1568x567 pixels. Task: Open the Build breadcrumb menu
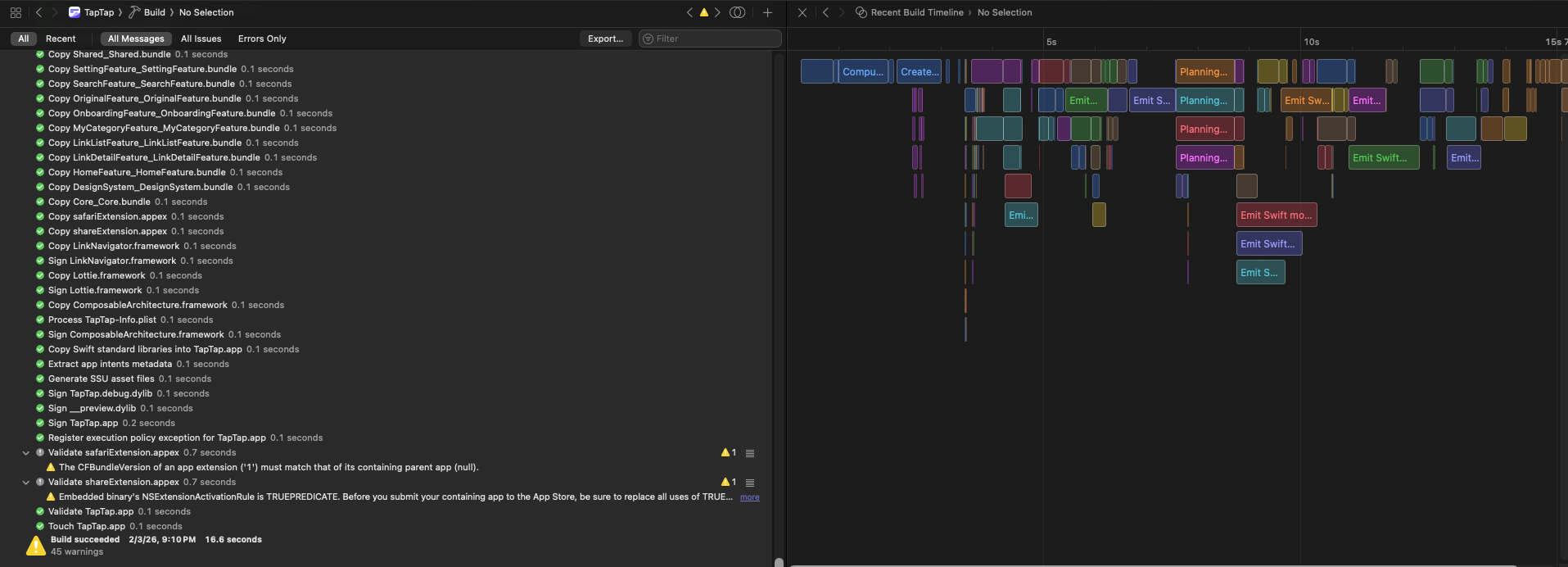(x=155, y=12)
